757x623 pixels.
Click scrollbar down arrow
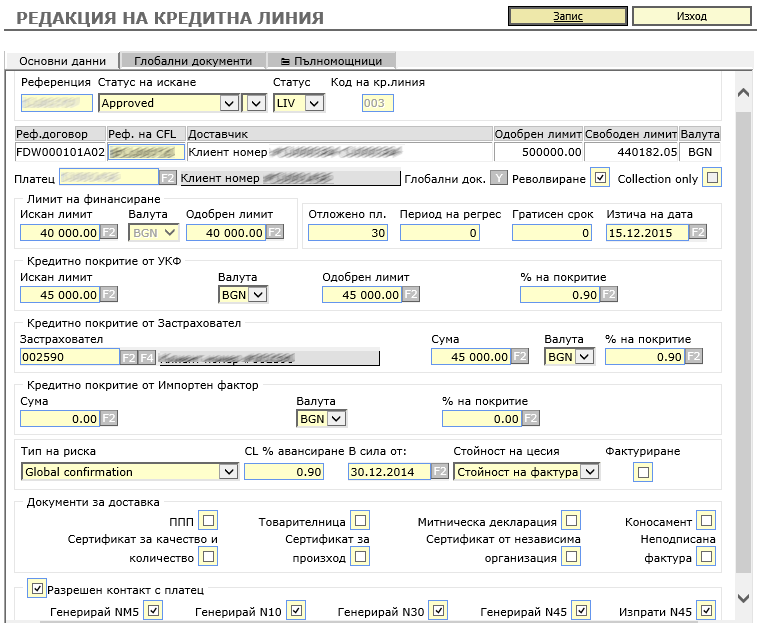744,598
